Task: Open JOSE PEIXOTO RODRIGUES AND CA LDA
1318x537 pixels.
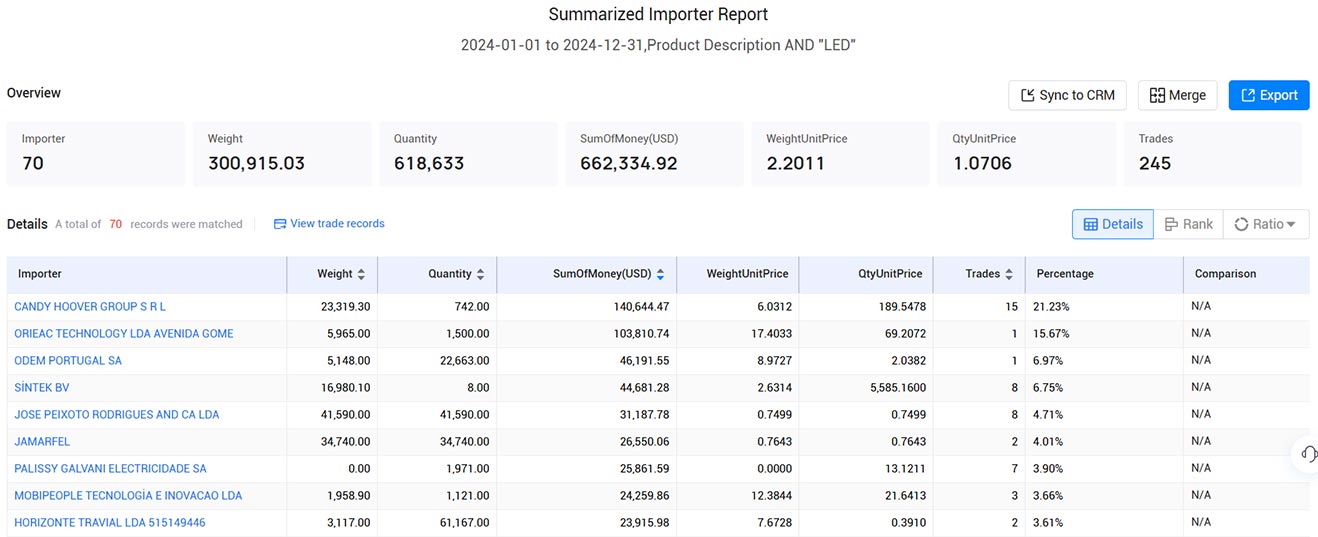Action: coord(116,414)
